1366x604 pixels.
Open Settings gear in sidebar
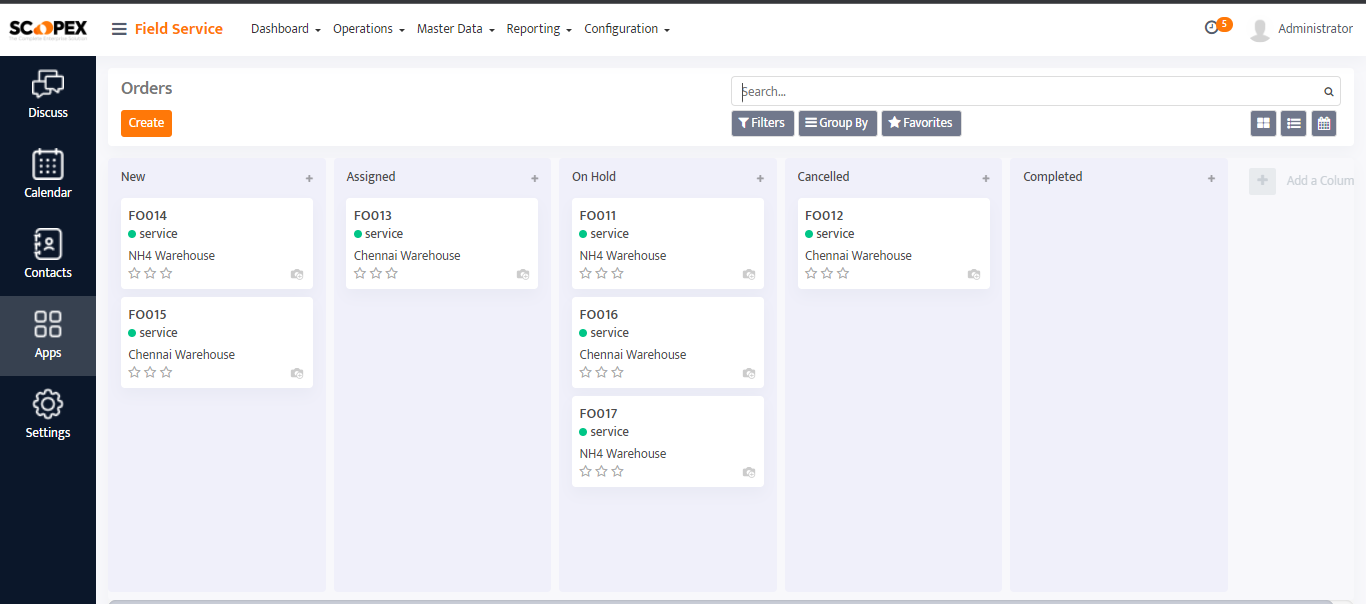[48, 415]
